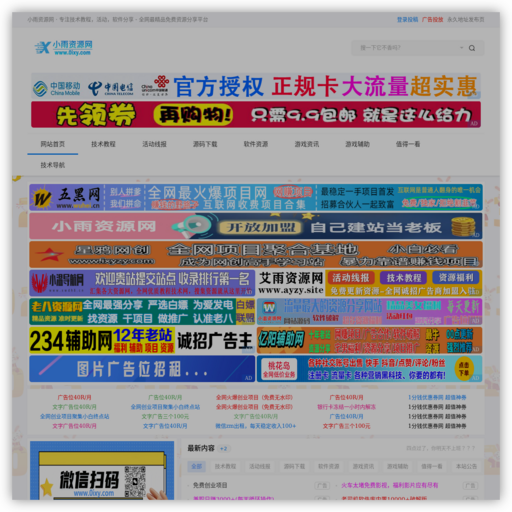The height and width of the screenshot is (512, 512).
Task: Open 银行卡冻结一小时内解冻 text ad
Action: (346, 407)
